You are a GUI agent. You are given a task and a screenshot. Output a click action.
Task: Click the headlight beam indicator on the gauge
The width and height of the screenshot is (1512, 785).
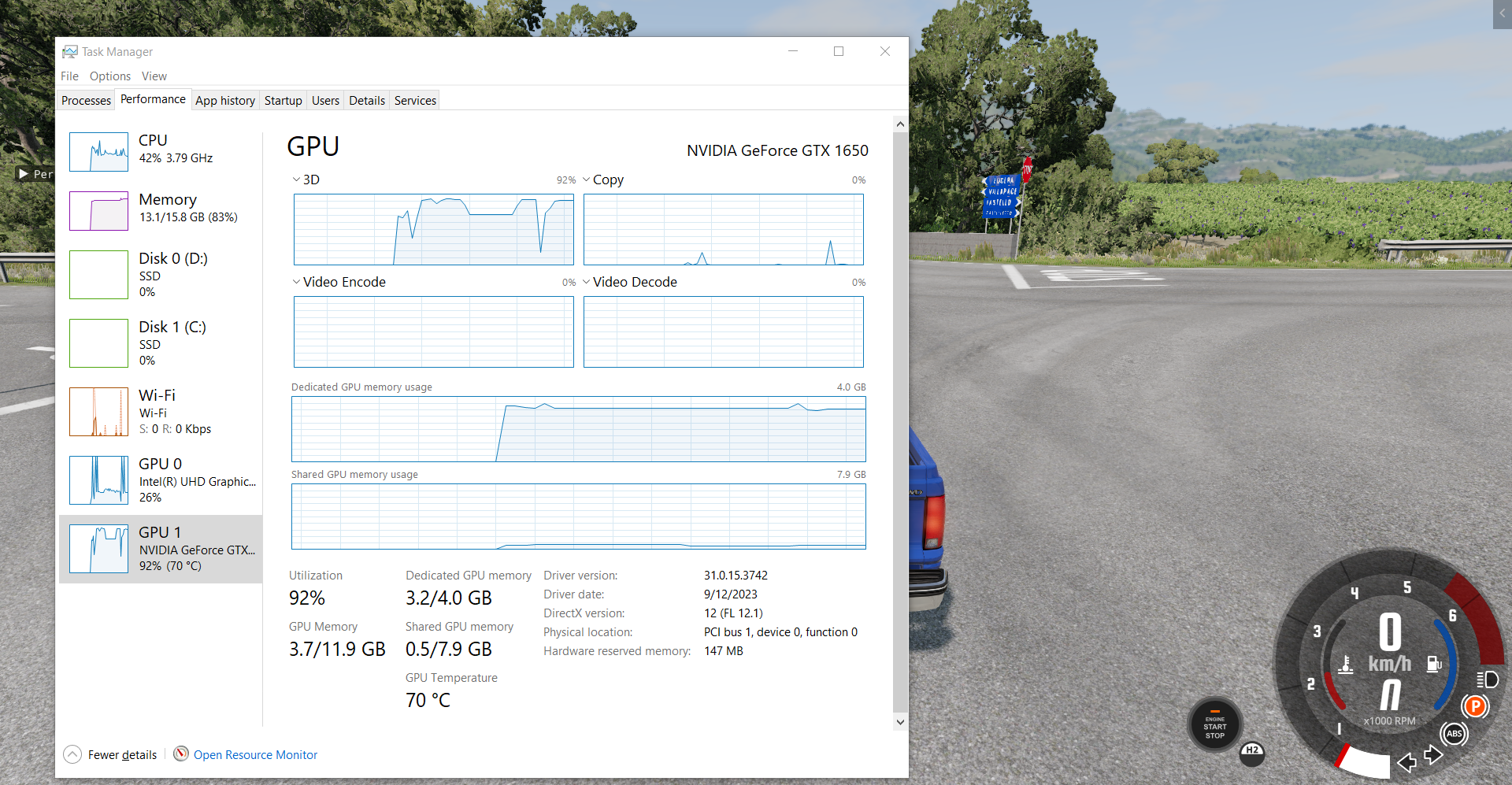click(x=1488, y=679)
